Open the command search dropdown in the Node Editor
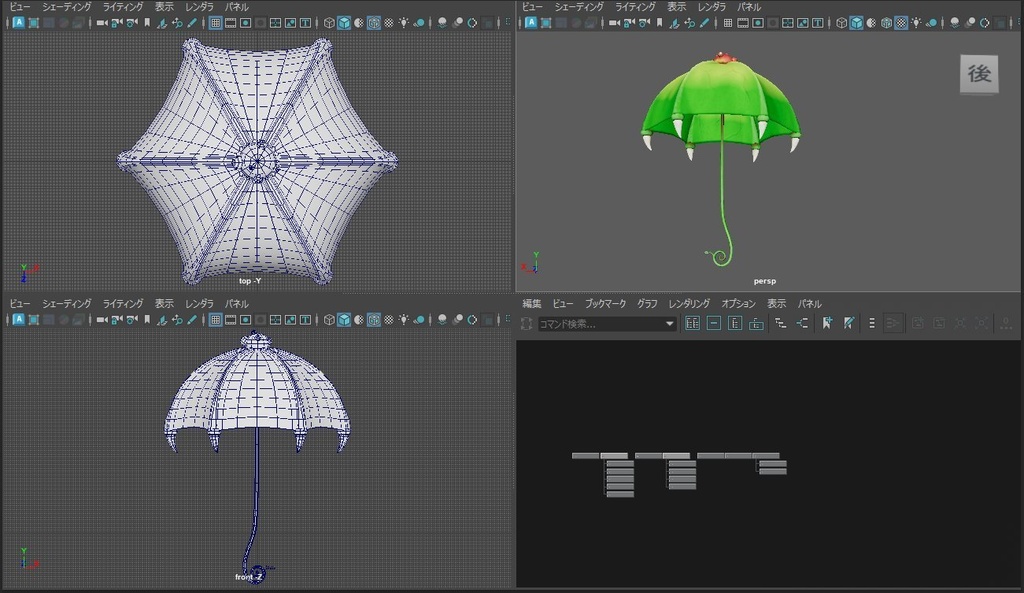 (x=670, y=323)
